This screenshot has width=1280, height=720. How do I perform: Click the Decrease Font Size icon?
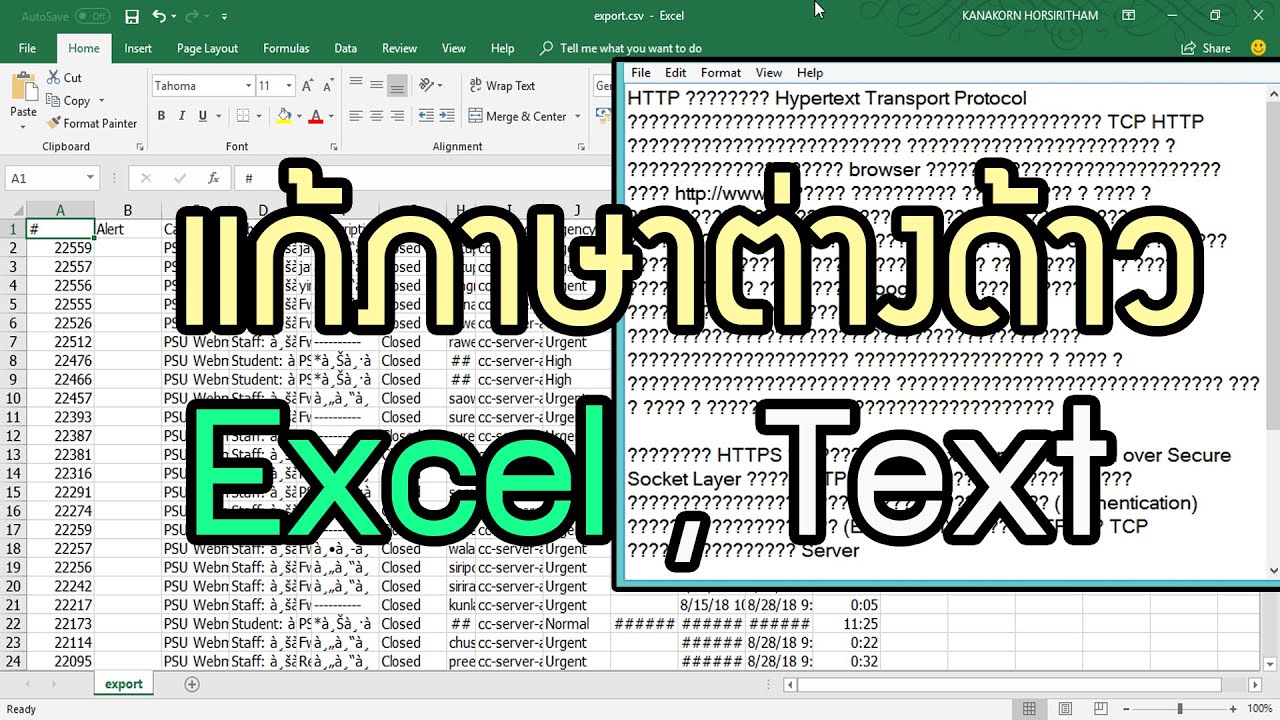(x=327, y=86)
